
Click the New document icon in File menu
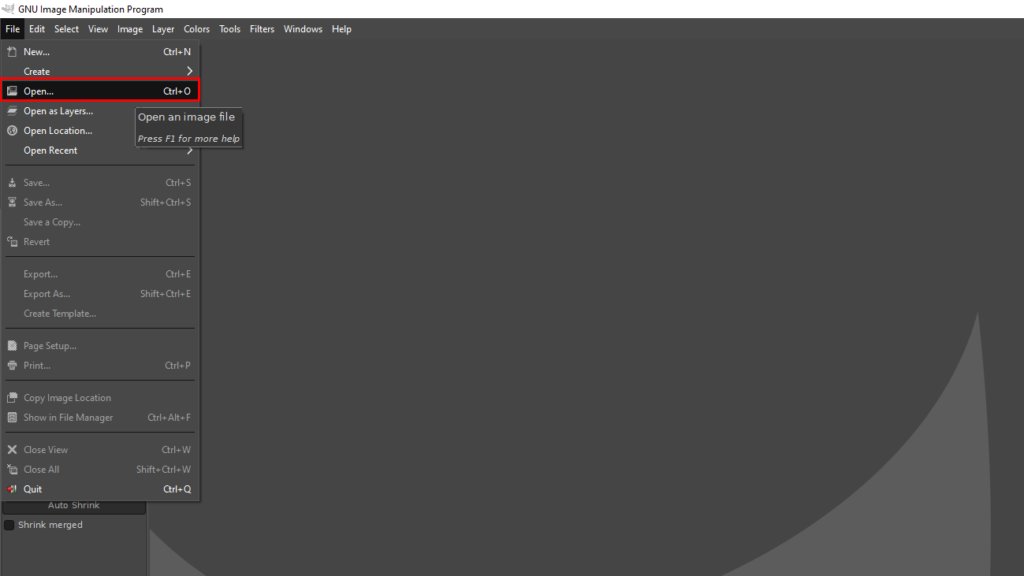(x=12, y=52)
